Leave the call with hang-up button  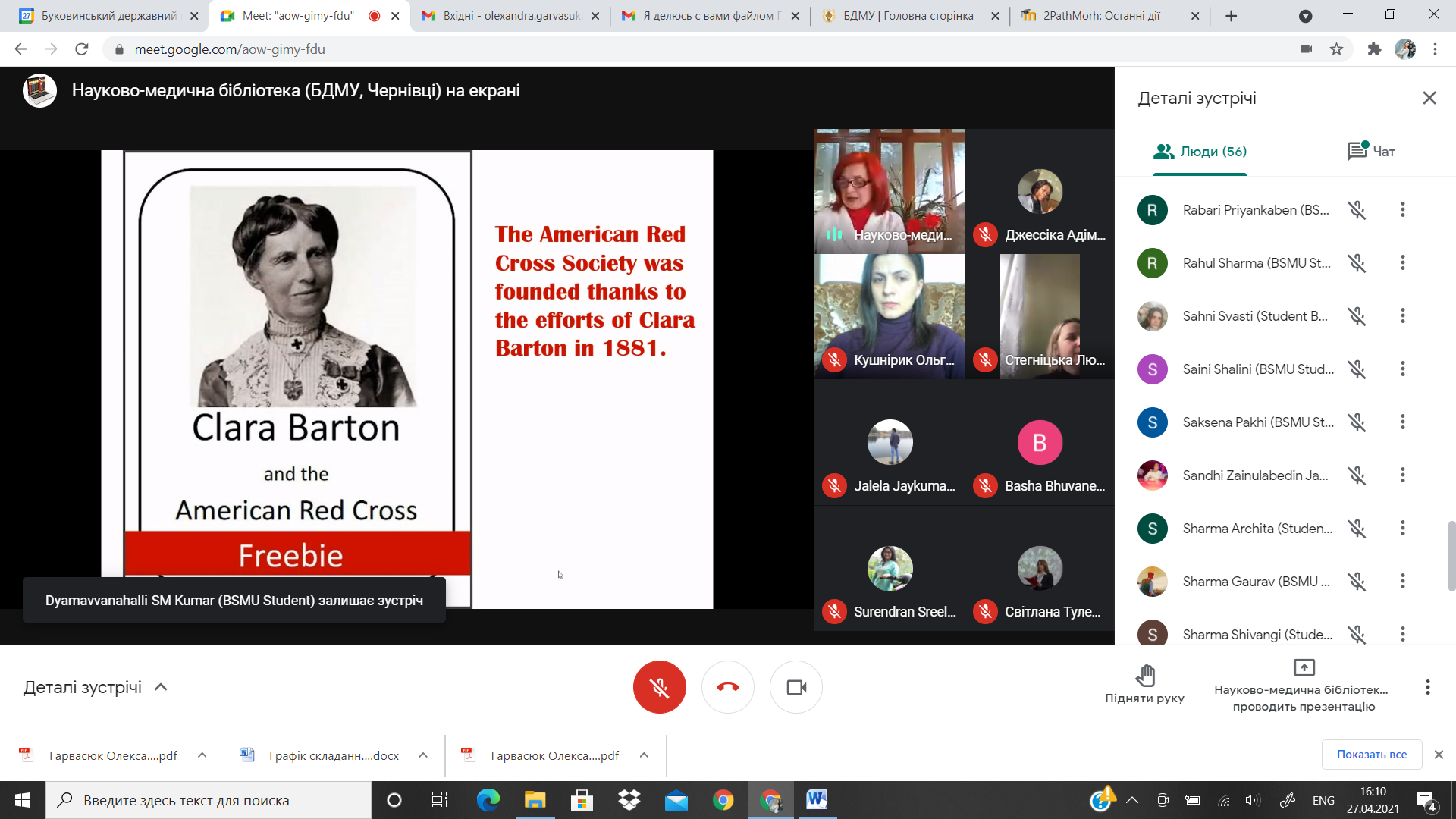click(x=728, y=687)
